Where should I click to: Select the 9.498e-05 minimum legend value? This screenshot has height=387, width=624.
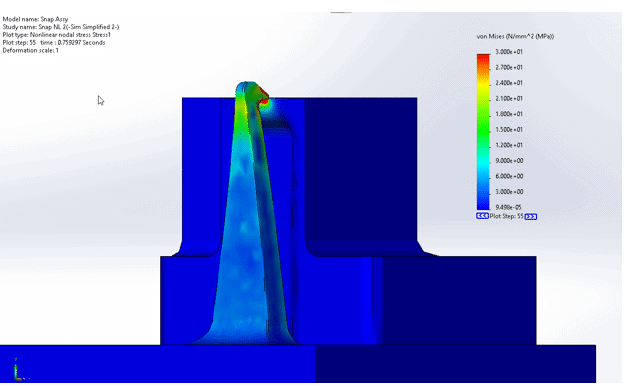click(x=508, y=207)
